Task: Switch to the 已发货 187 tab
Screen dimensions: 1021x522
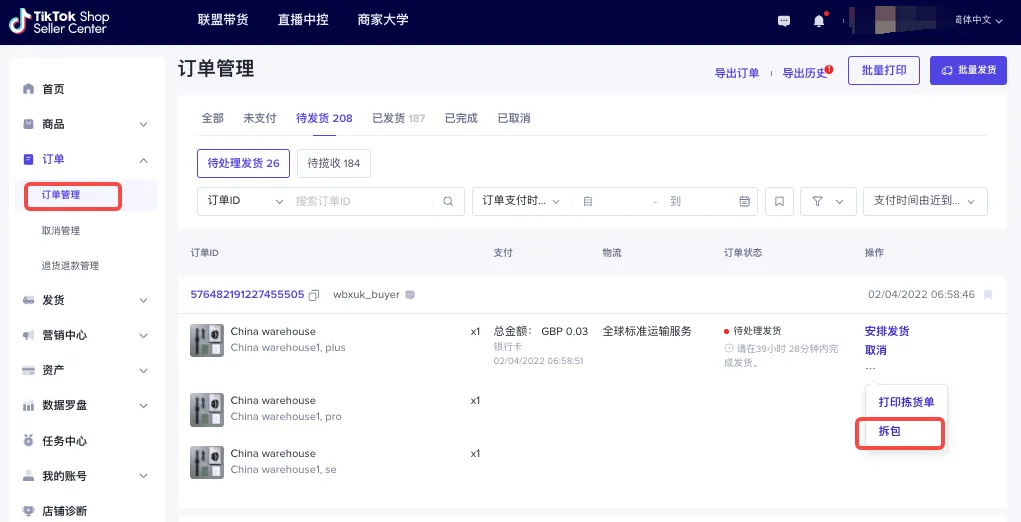Action: click(x=399, y=118)
